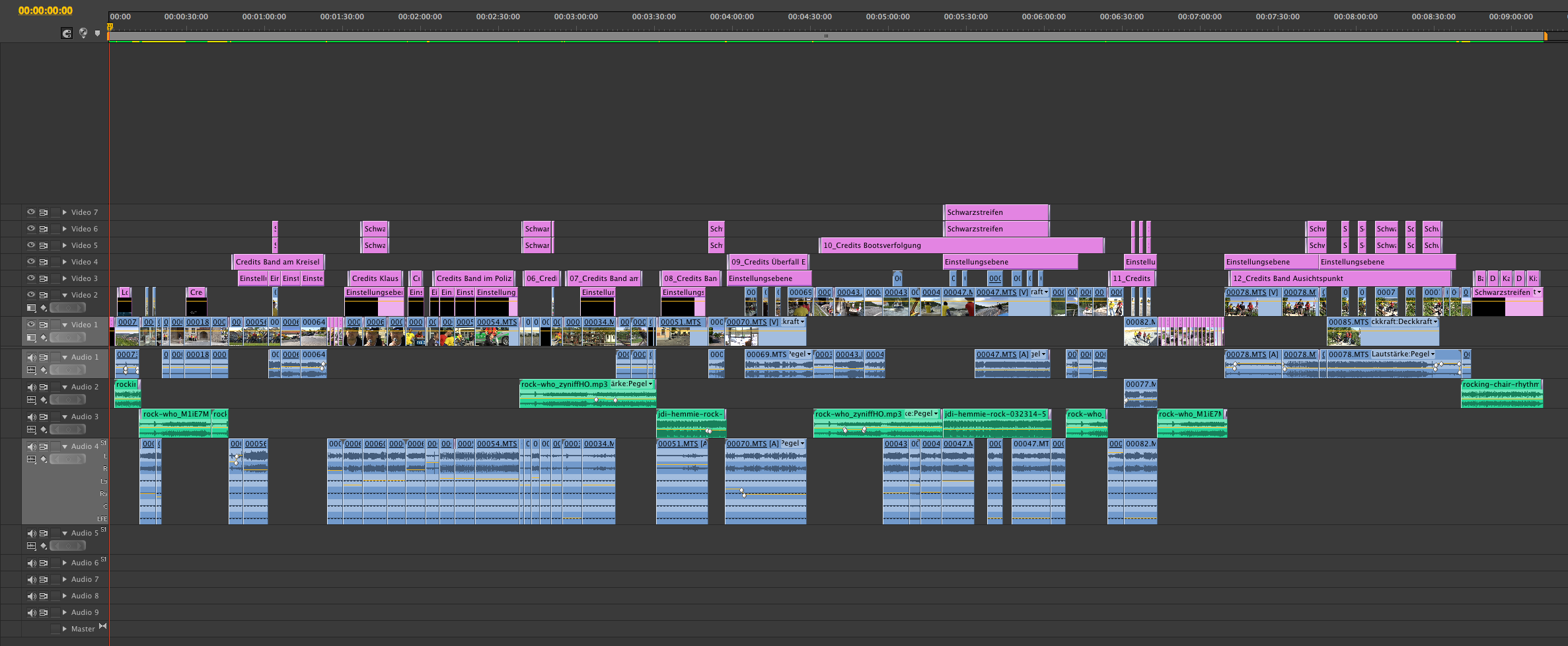Expand the Master track
This screenshot has height=646, width=1568.
(65, 629)
